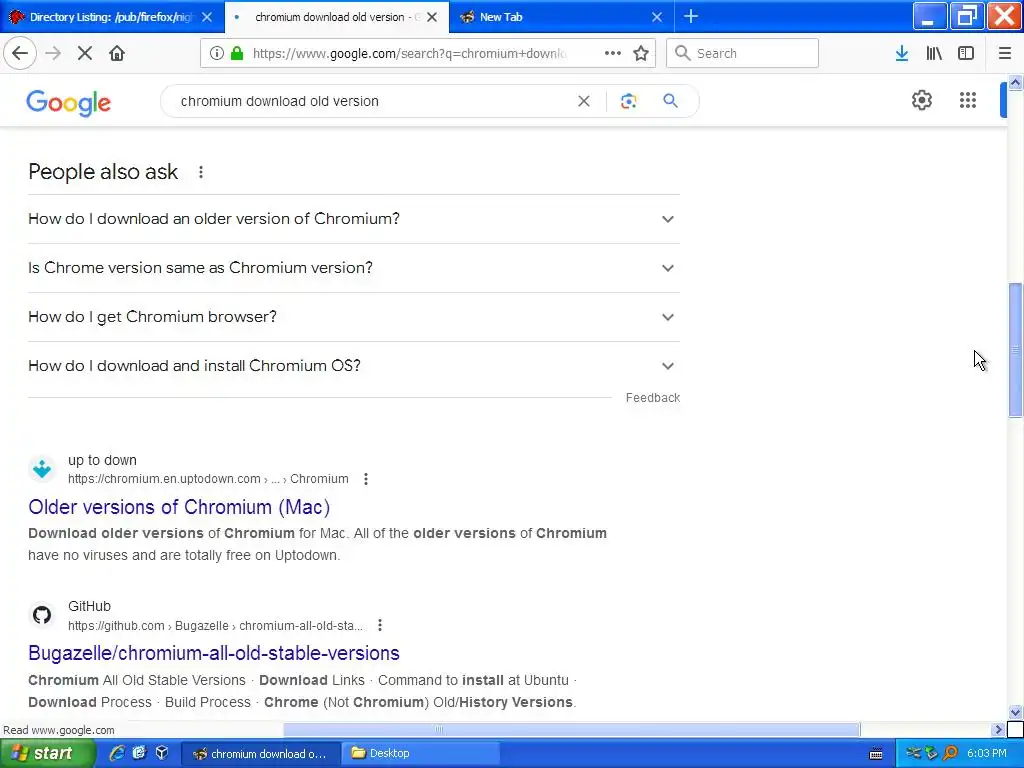Submit search with the magnifier icon

pos(671,101)
